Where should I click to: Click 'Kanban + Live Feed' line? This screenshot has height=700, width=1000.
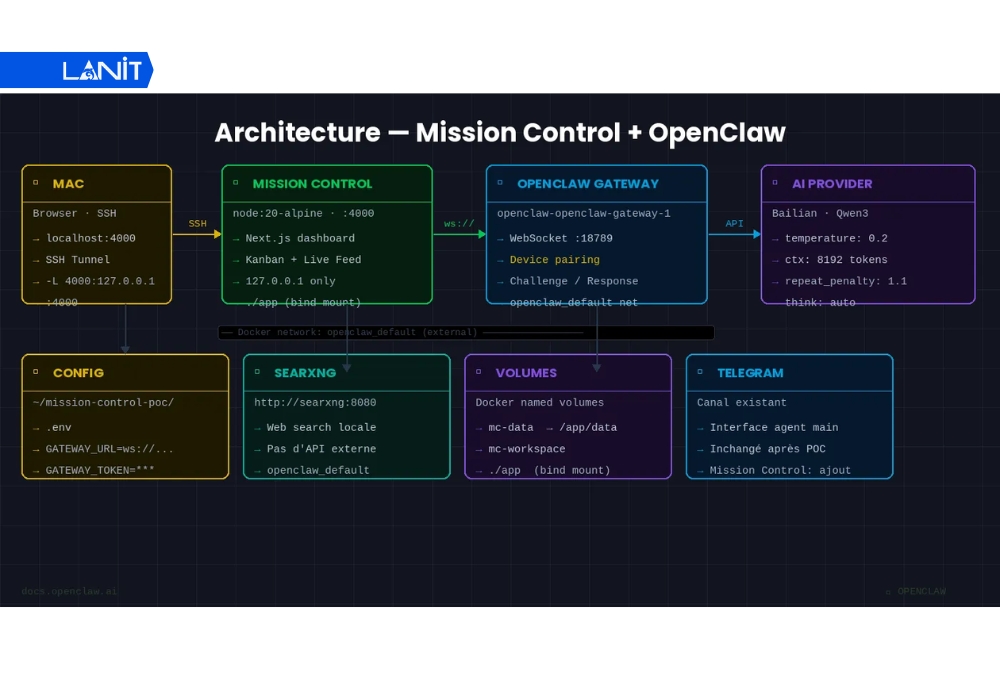click(303, 260)
